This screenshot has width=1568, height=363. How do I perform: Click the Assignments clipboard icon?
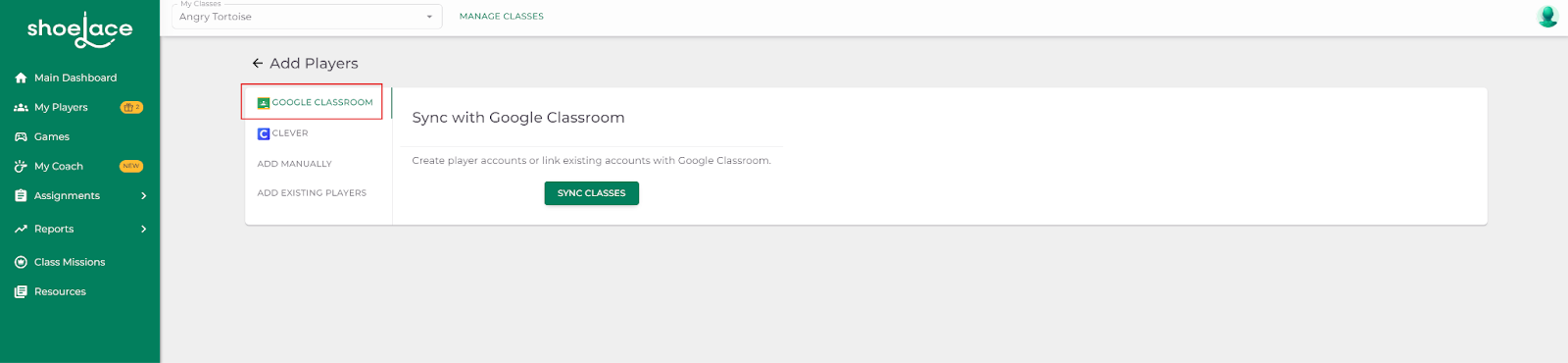(x=21, y=195)
